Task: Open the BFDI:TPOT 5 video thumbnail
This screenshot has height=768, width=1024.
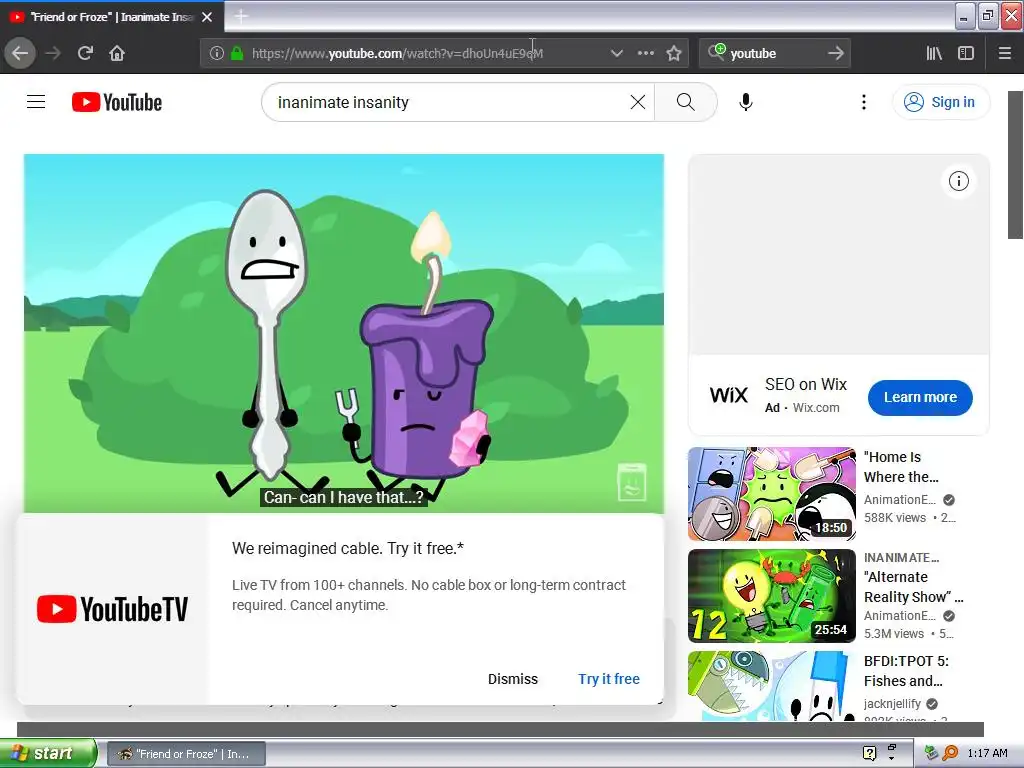Action: (772, 686)
